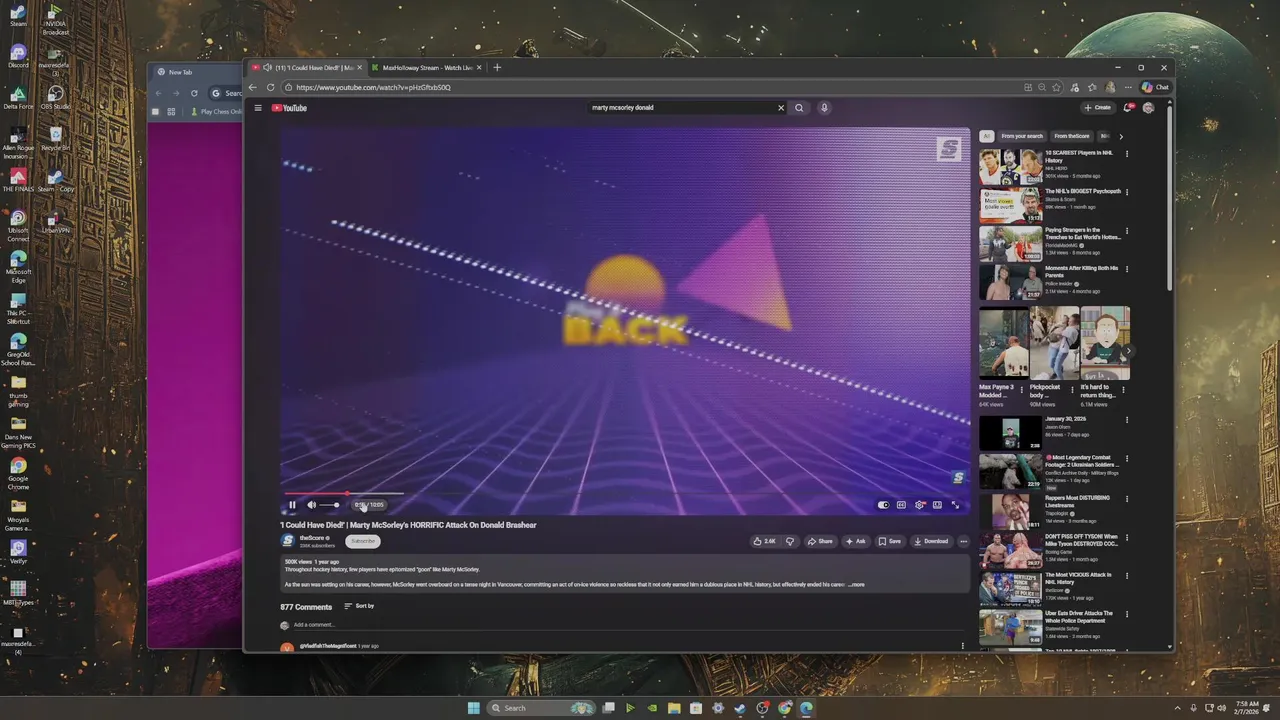The image size is (1280, 720).
Task: Dislike the video with thumbs-down
Action: [790, 541]
